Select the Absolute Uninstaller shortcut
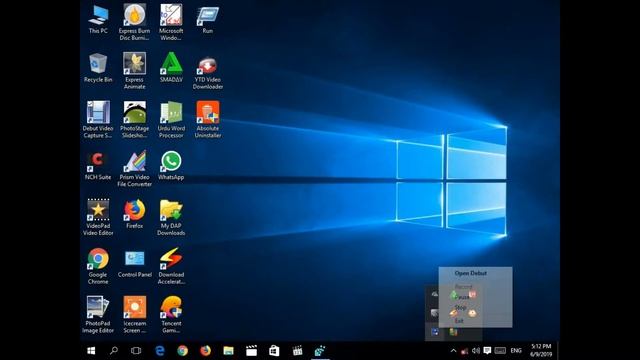Viewport: 640px width, 360px height. pyautogui.click(x=207, y=120)
